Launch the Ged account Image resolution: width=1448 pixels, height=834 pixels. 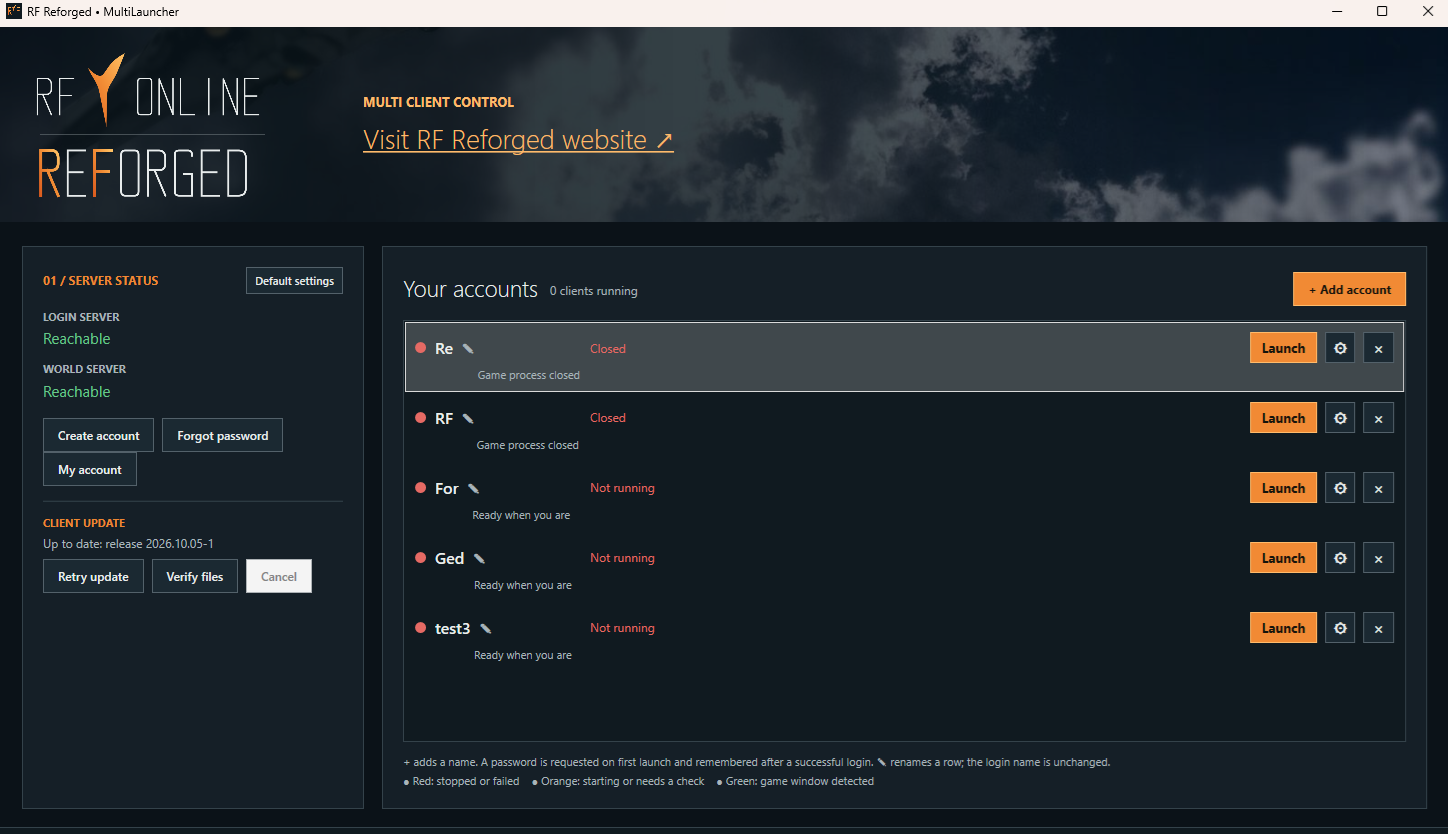(x=1283, y=558)
